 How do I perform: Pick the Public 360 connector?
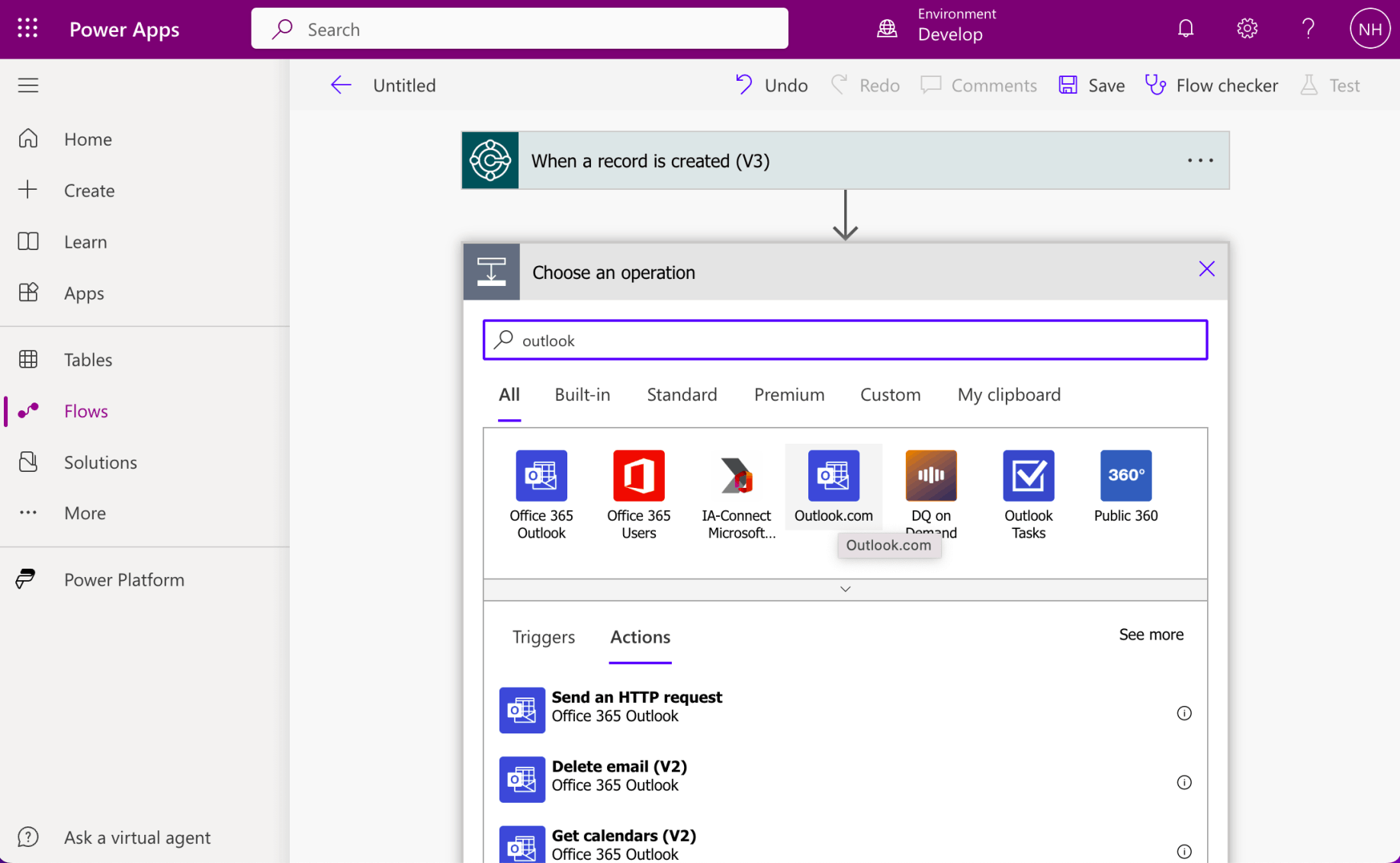[1125, 476]
